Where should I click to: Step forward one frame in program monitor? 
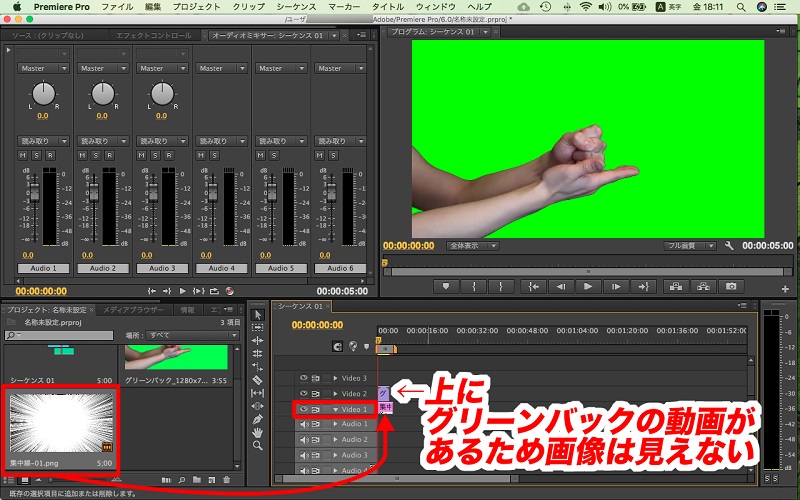pyautogui.click(x=616, y=287)
